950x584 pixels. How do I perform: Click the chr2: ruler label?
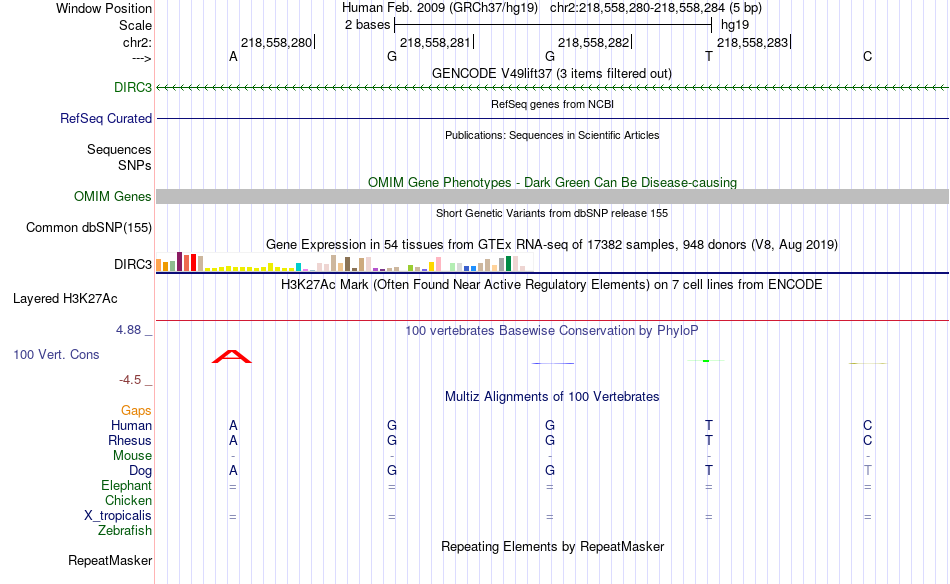pyautogui.click(x=137, y=42)
